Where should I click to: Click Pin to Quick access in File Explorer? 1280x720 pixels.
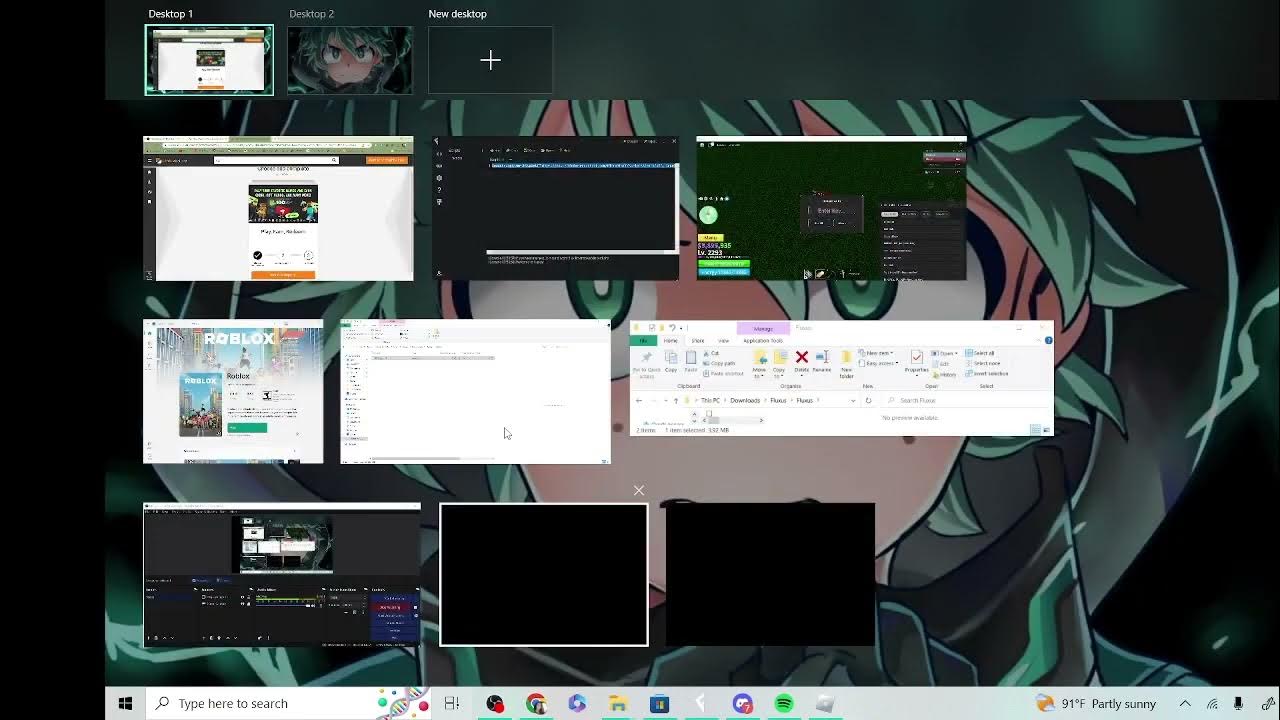(647, 362)
